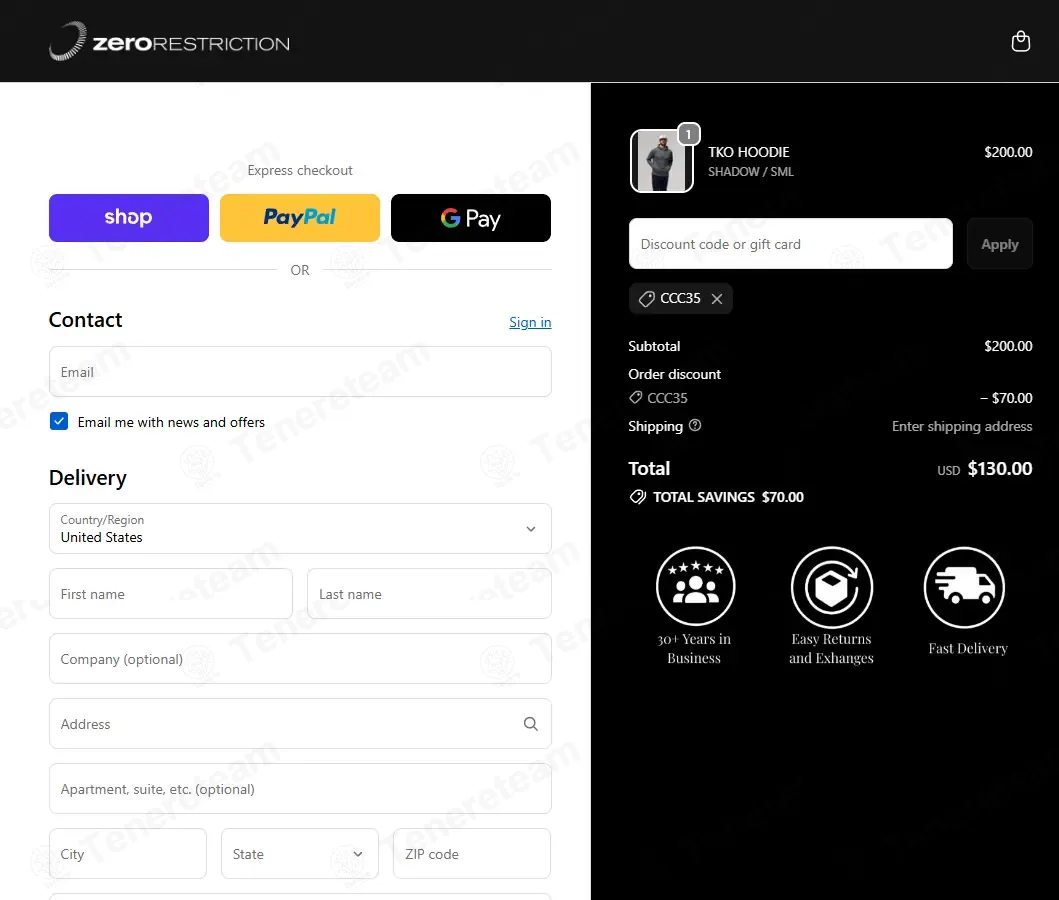Choose PayPal express checkout

300,217
